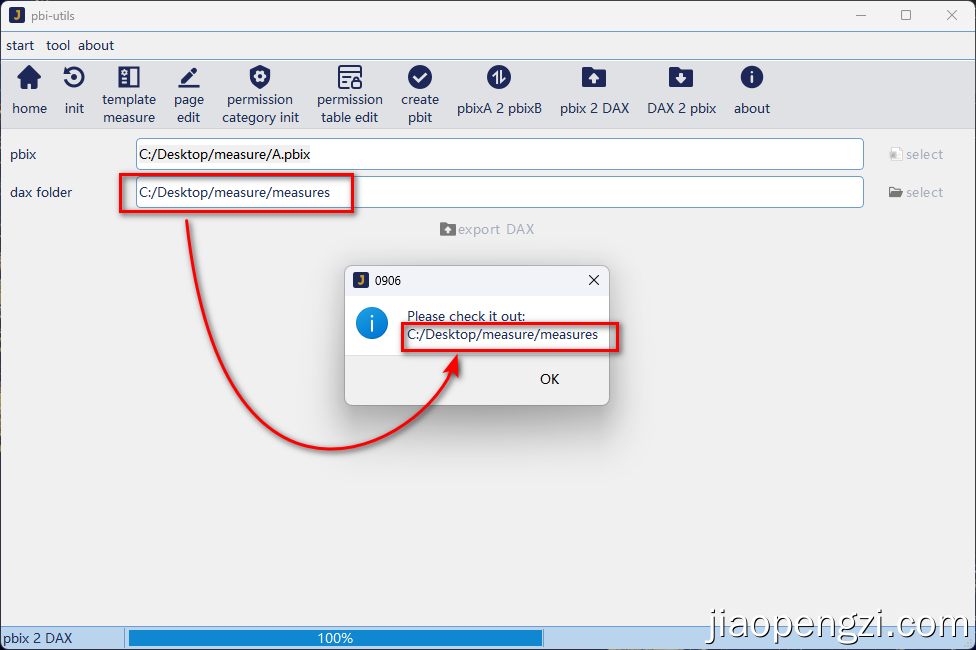Open the start menu
This screenshot has height=650, width=976.
point(20,45)
